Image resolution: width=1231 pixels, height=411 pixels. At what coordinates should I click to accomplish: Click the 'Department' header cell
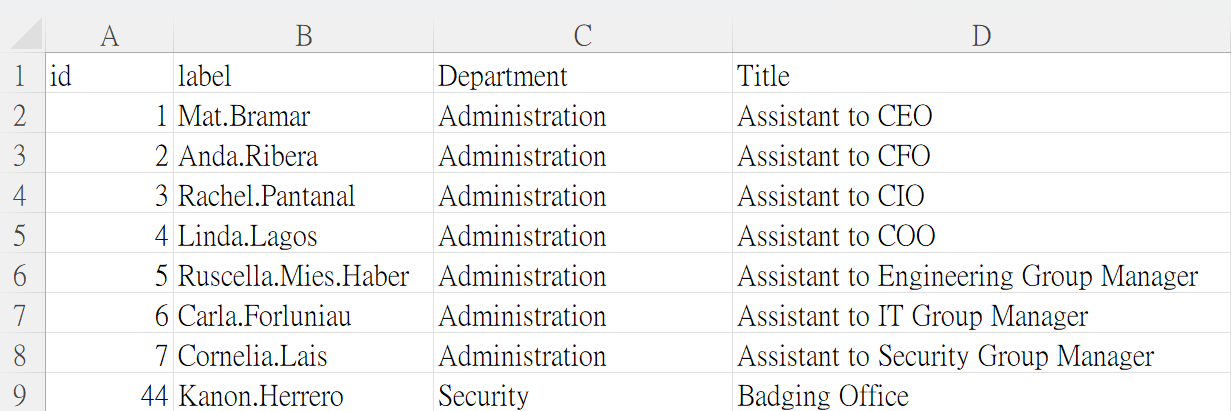coord(583,76)
